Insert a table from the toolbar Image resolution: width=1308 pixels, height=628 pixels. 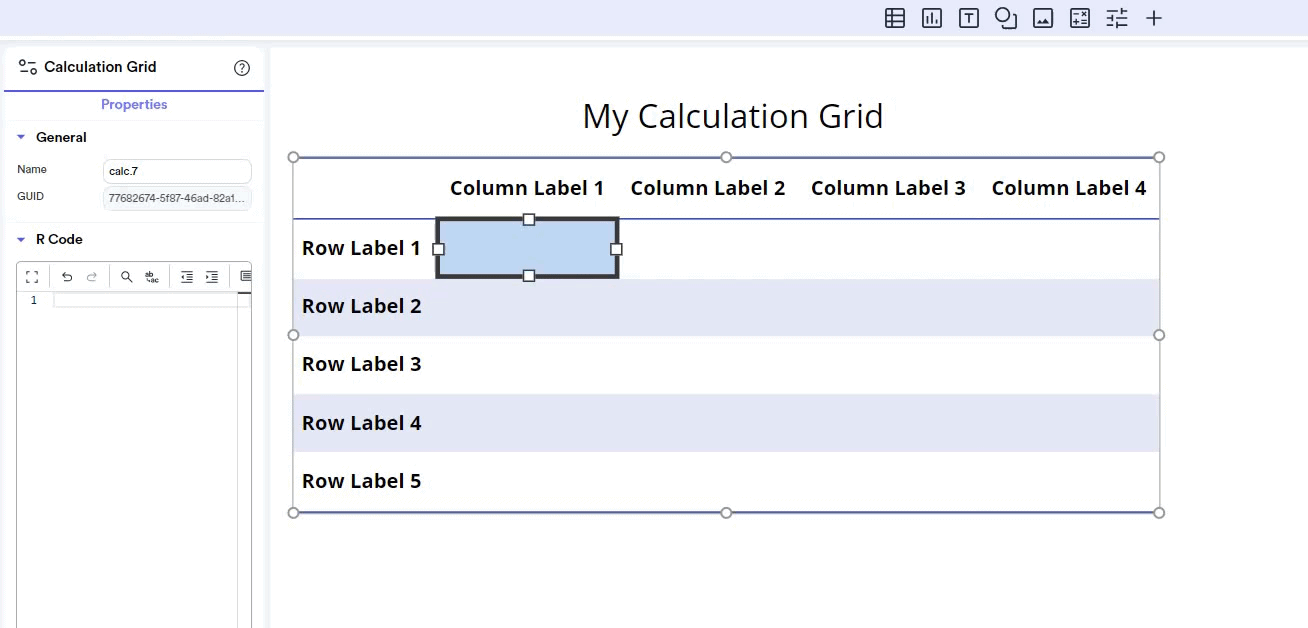point(895,18)
